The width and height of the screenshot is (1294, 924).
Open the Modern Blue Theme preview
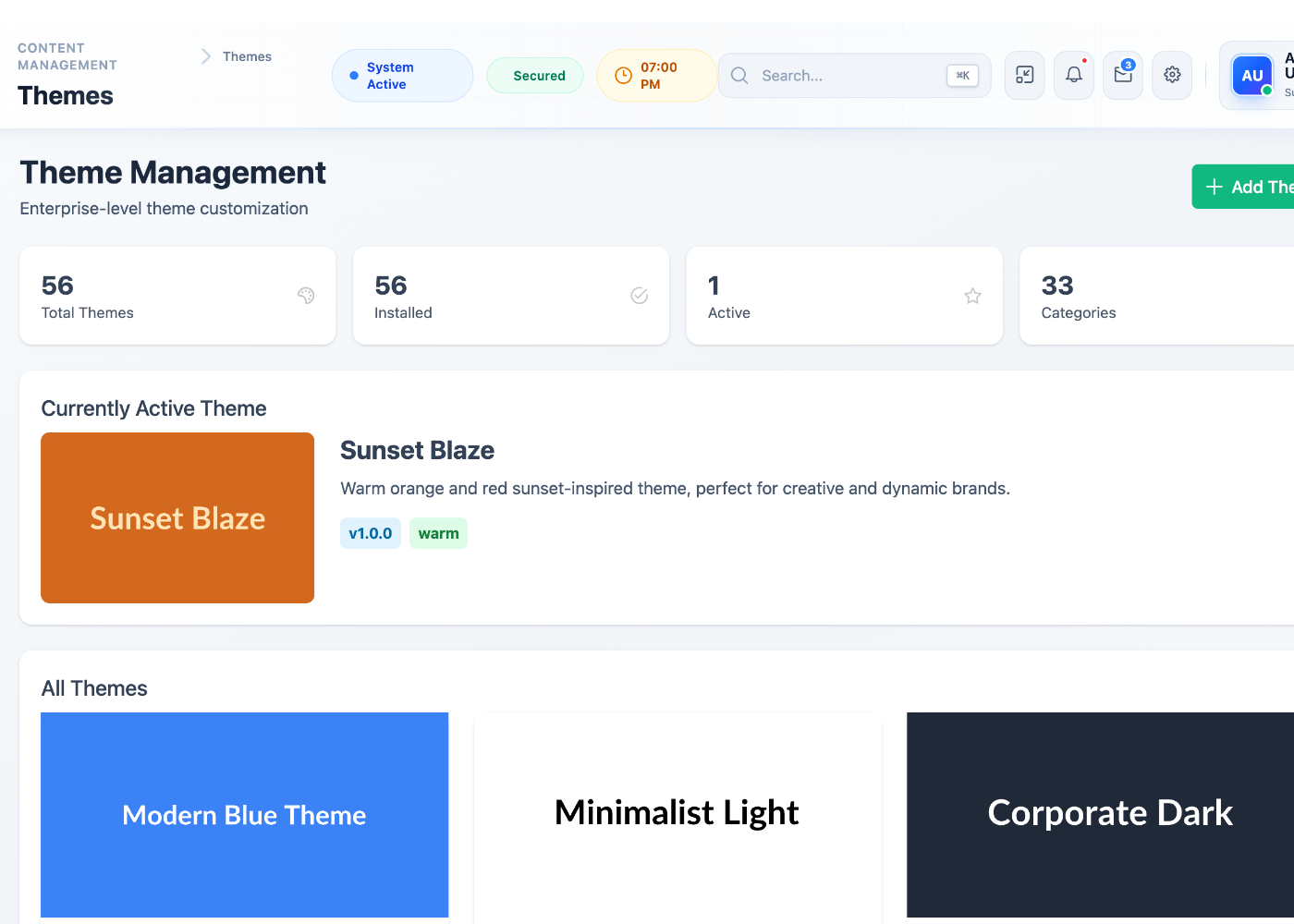click(245, 815)
